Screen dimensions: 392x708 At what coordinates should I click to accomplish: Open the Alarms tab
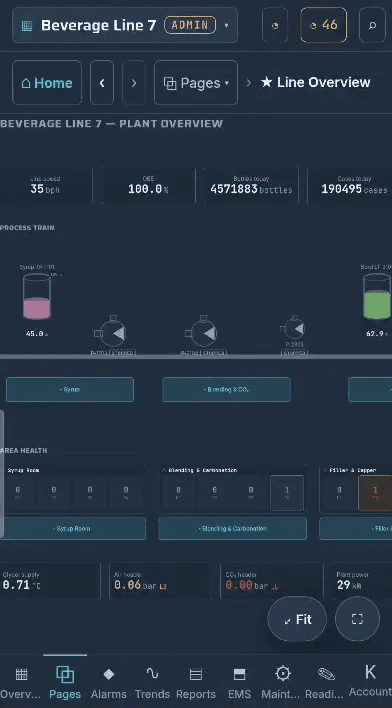[x=109, y=683]
